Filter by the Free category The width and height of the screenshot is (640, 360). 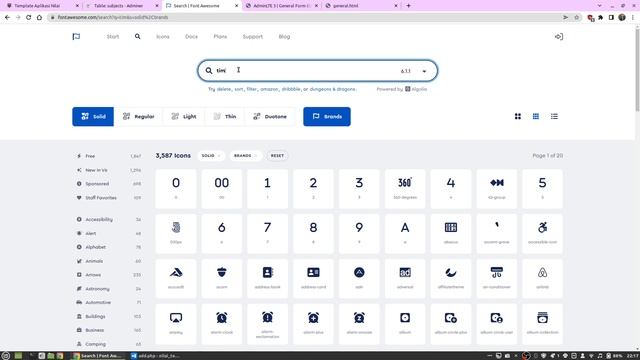point(109,156)
